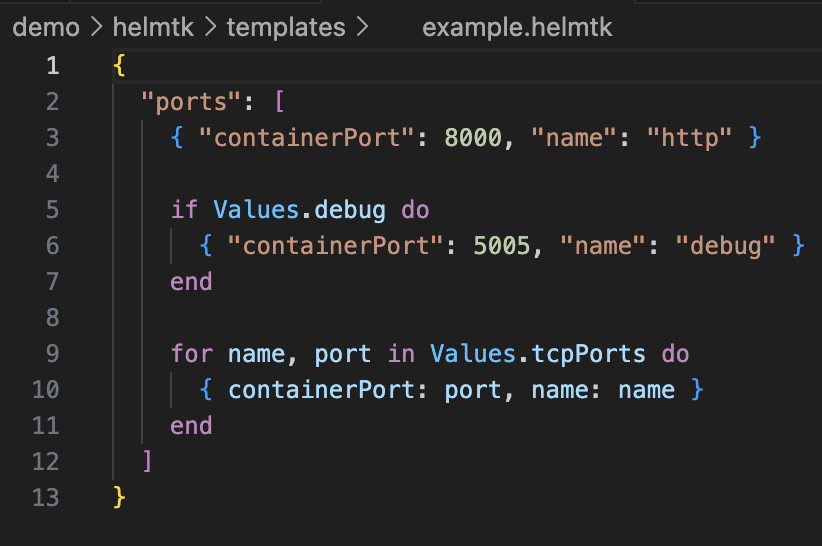
Task: Click the chevron after helmtk breadcrumb
Action: [211, 28]
